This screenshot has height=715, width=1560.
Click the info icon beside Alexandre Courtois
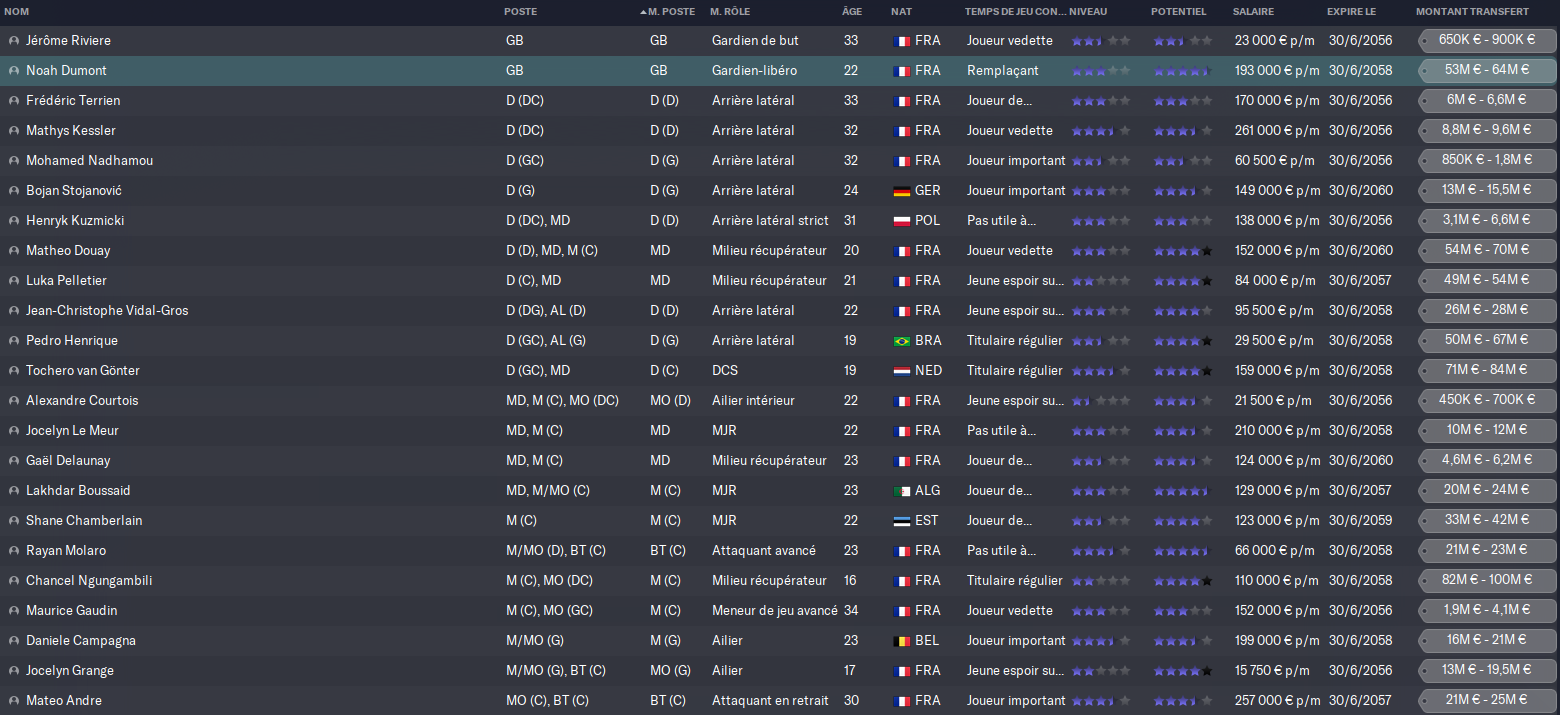pos(14,401)
